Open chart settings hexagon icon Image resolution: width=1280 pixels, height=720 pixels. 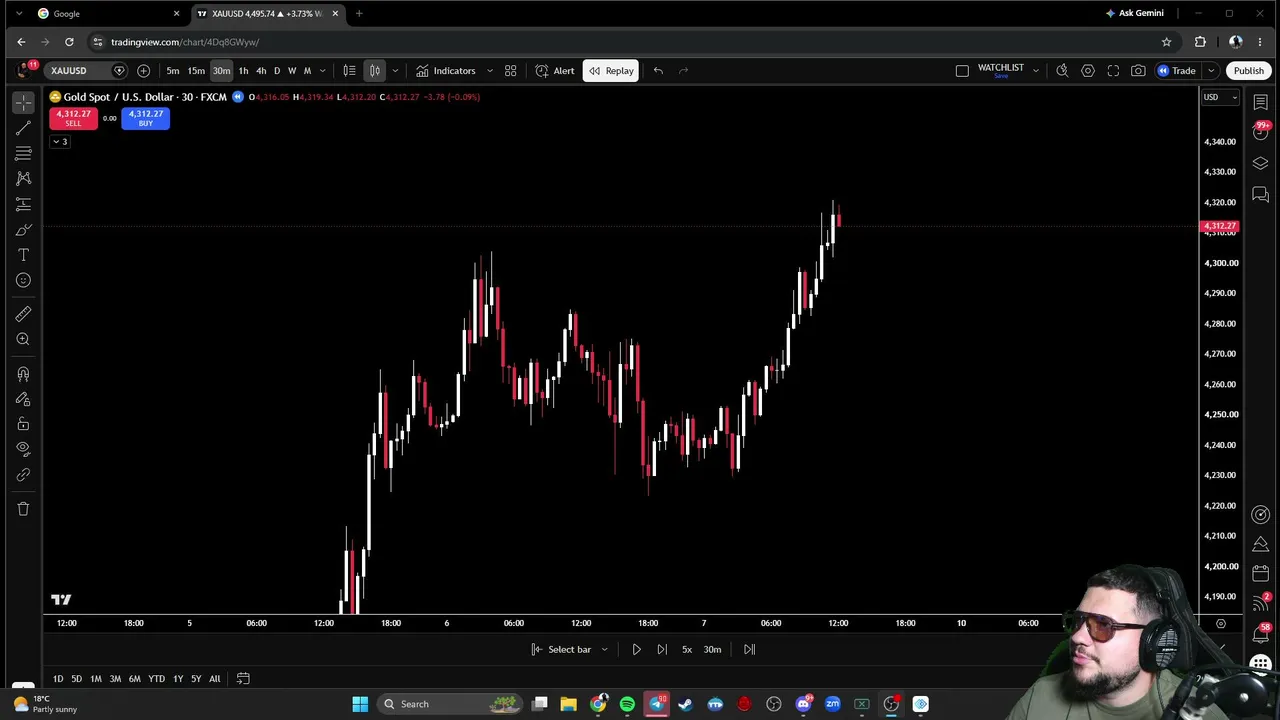1088,71
